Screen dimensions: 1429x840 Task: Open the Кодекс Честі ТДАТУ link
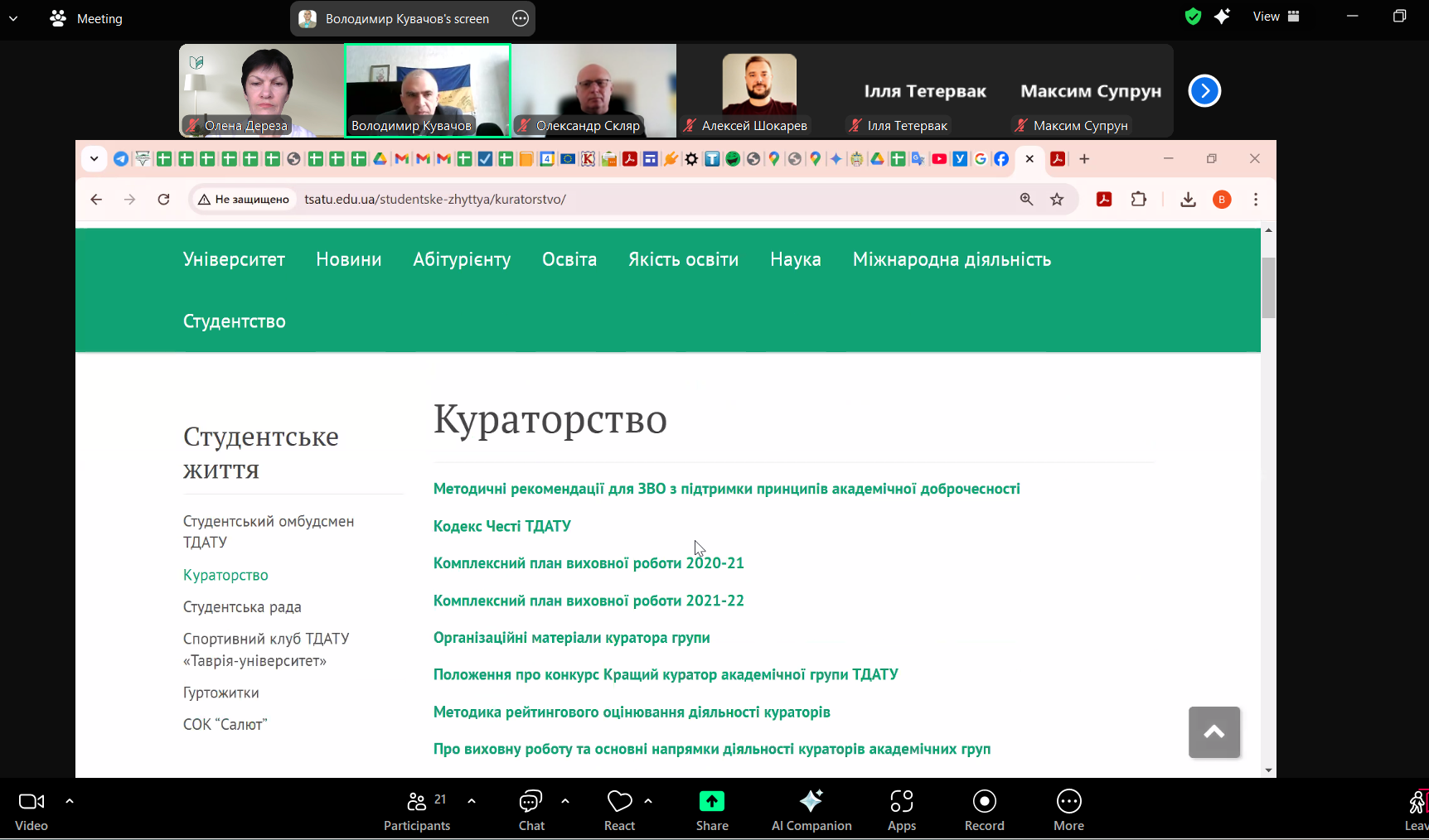point(501,526)
